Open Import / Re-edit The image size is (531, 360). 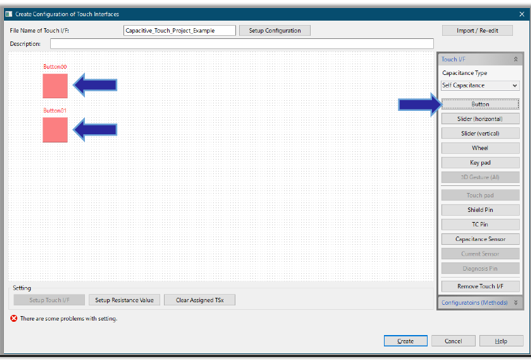coord(477,30)
